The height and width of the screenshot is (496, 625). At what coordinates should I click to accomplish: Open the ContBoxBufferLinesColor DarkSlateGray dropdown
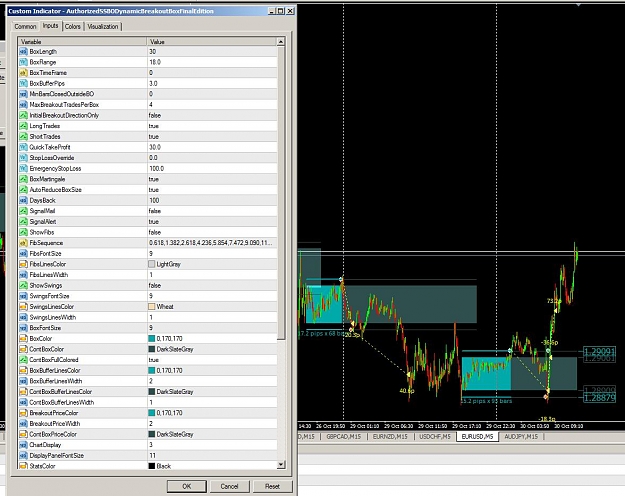point(212,392)
